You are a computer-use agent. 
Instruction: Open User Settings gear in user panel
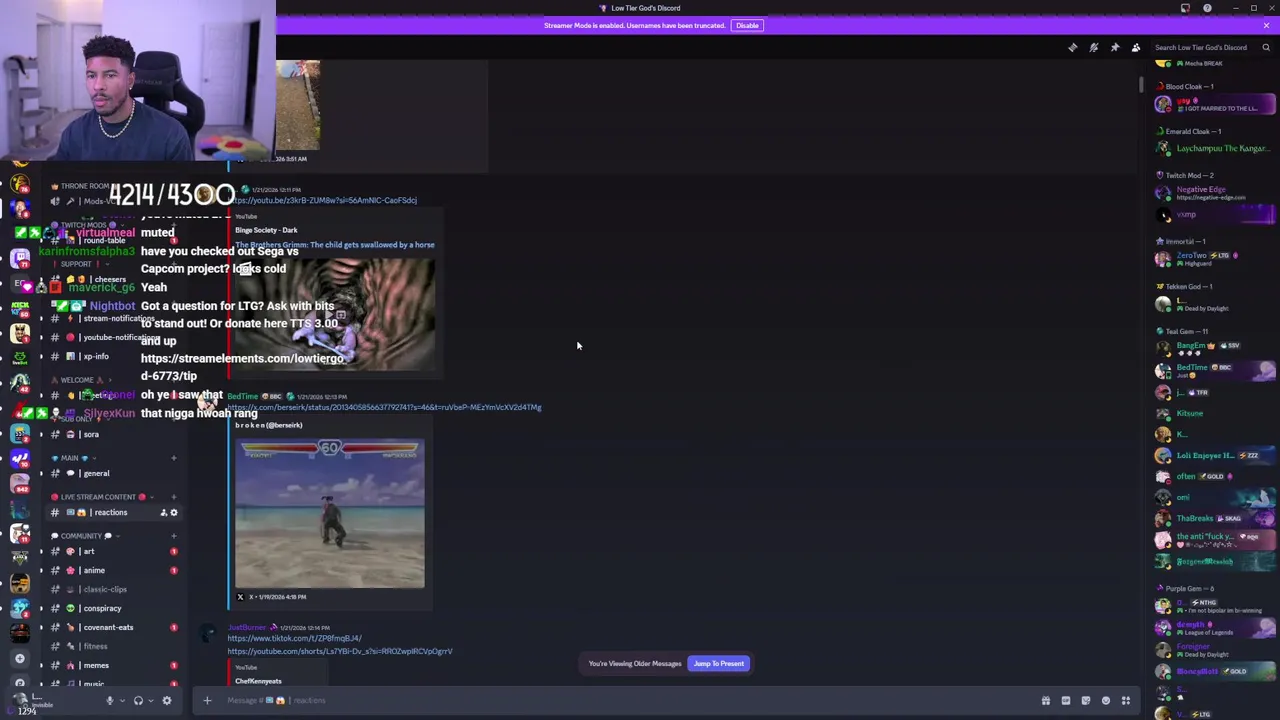pyautogui.click(x=167, y=701)
